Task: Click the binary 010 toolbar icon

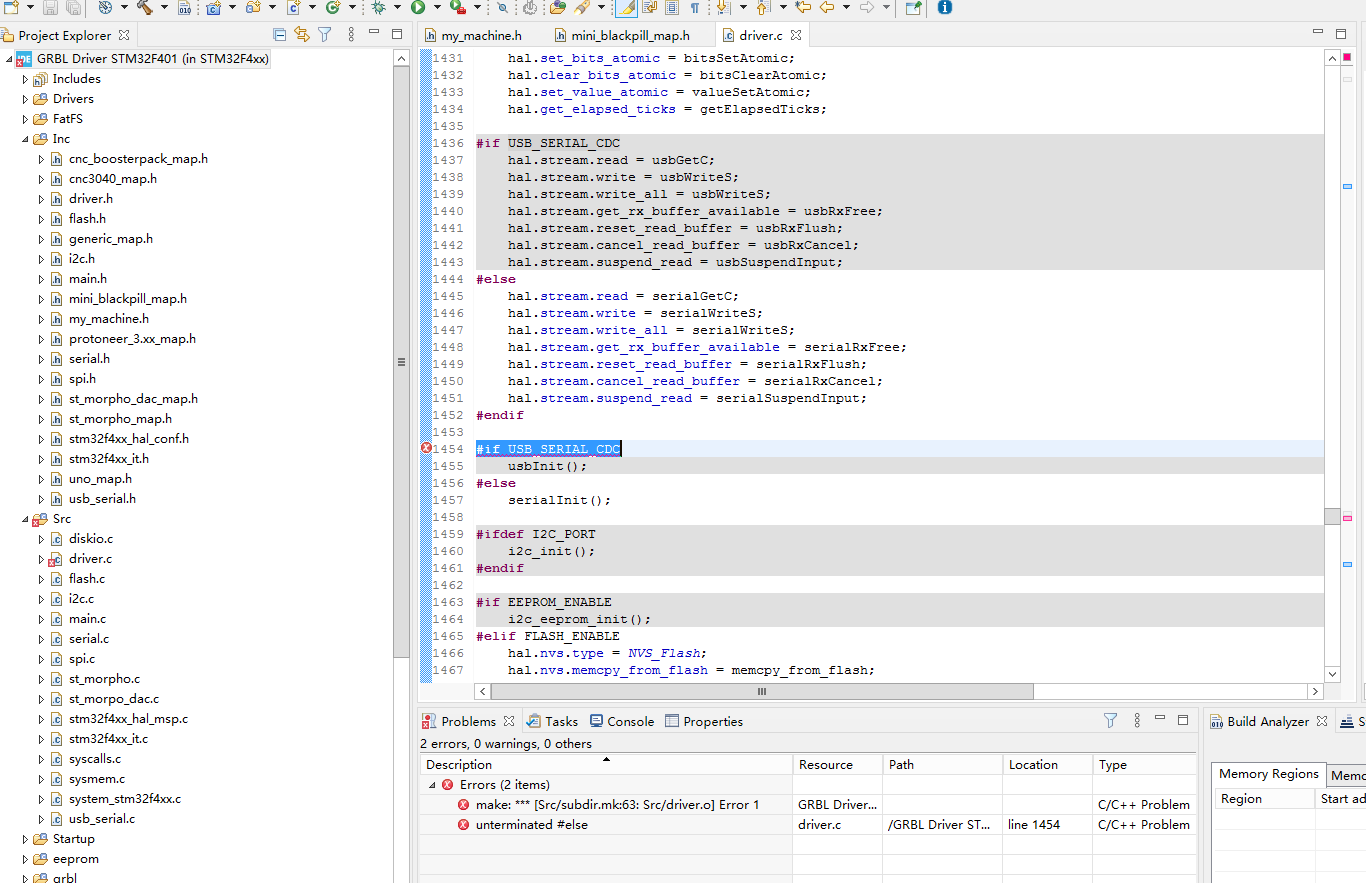Action: (x=185, y=8)
